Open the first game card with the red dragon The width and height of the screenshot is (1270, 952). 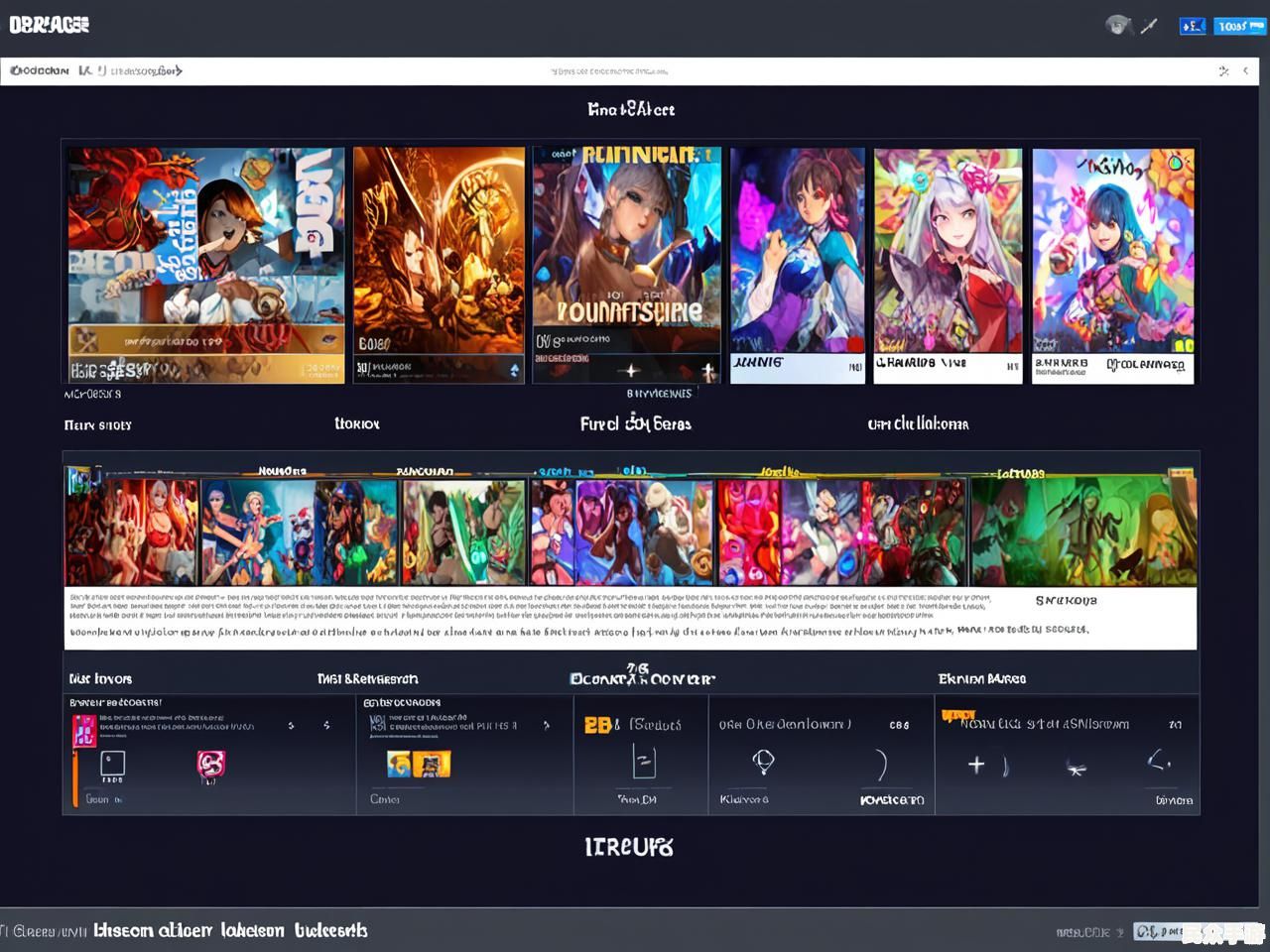pos(206,265)
